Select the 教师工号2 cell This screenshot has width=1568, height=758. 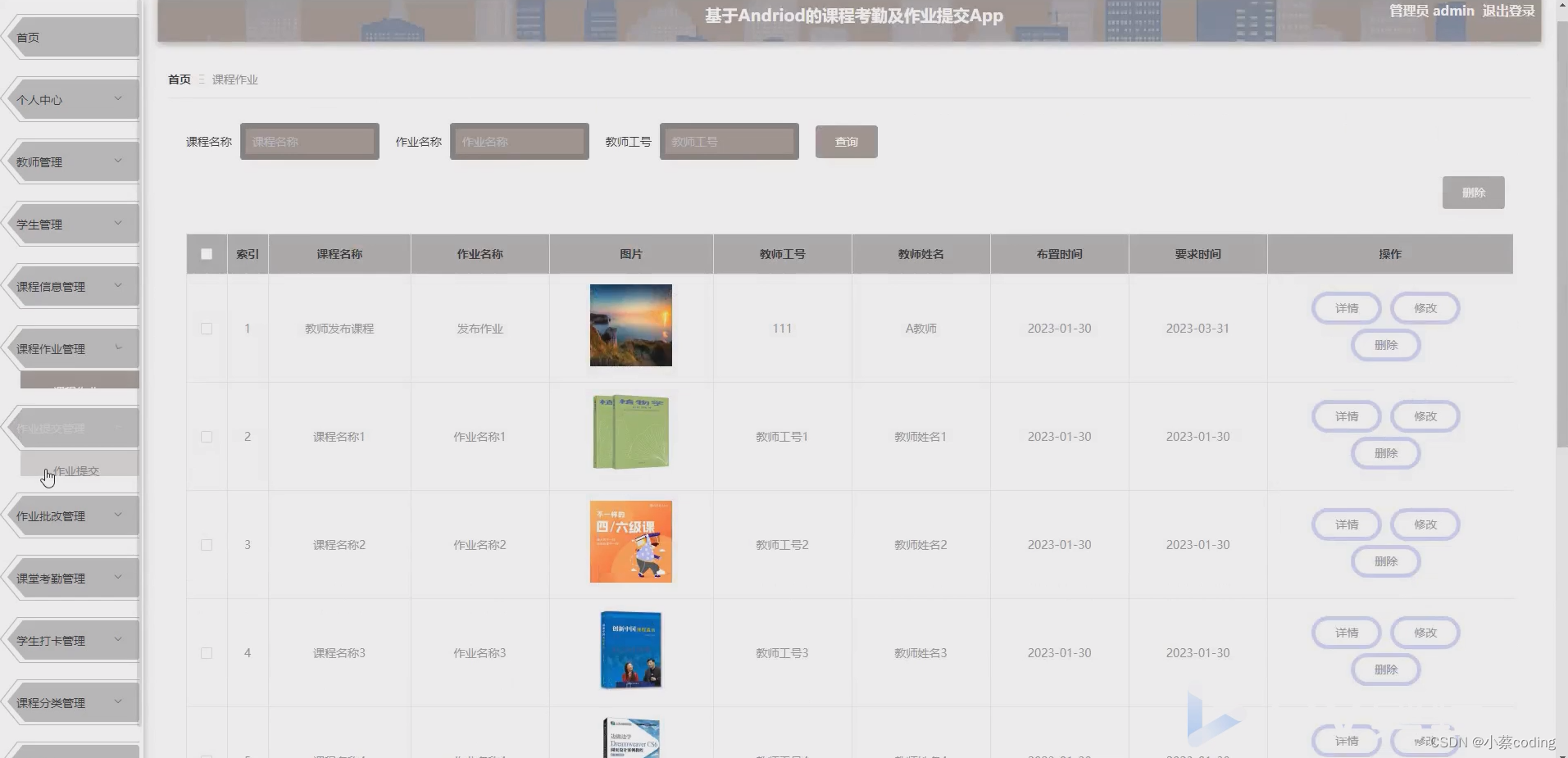coord(782,545)
